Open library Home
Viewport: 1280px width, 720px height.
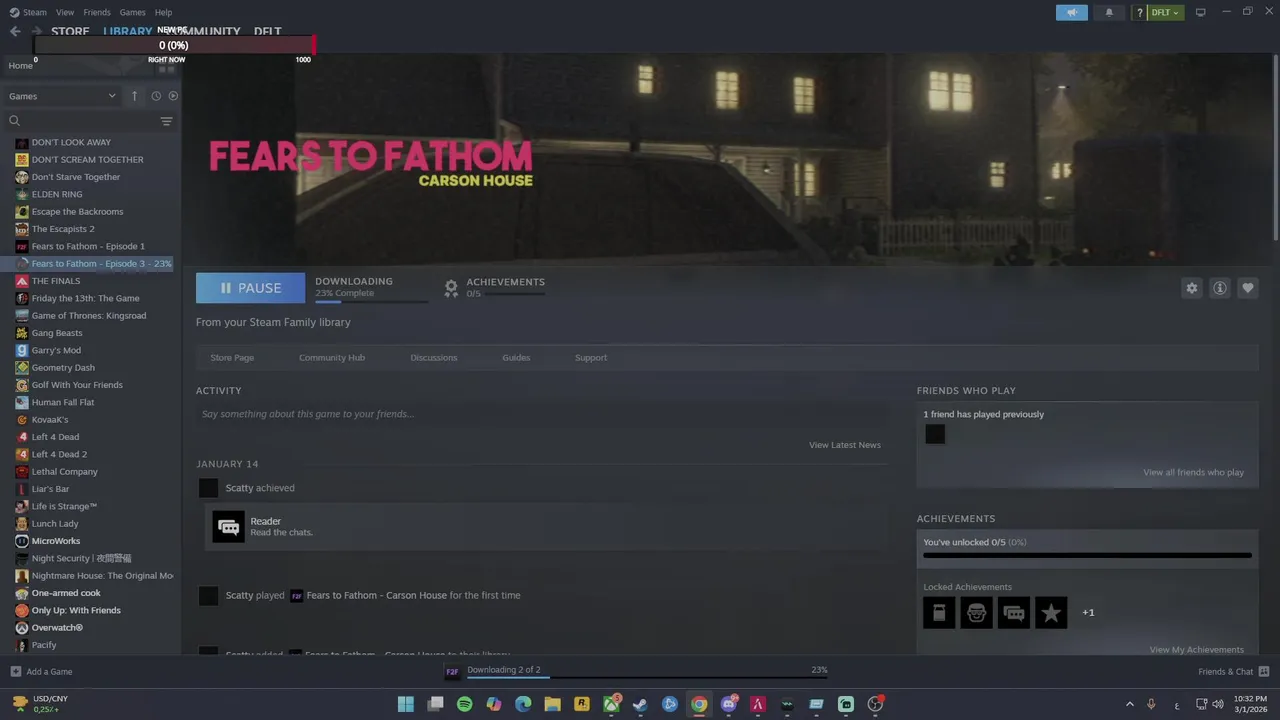point(21,65)
